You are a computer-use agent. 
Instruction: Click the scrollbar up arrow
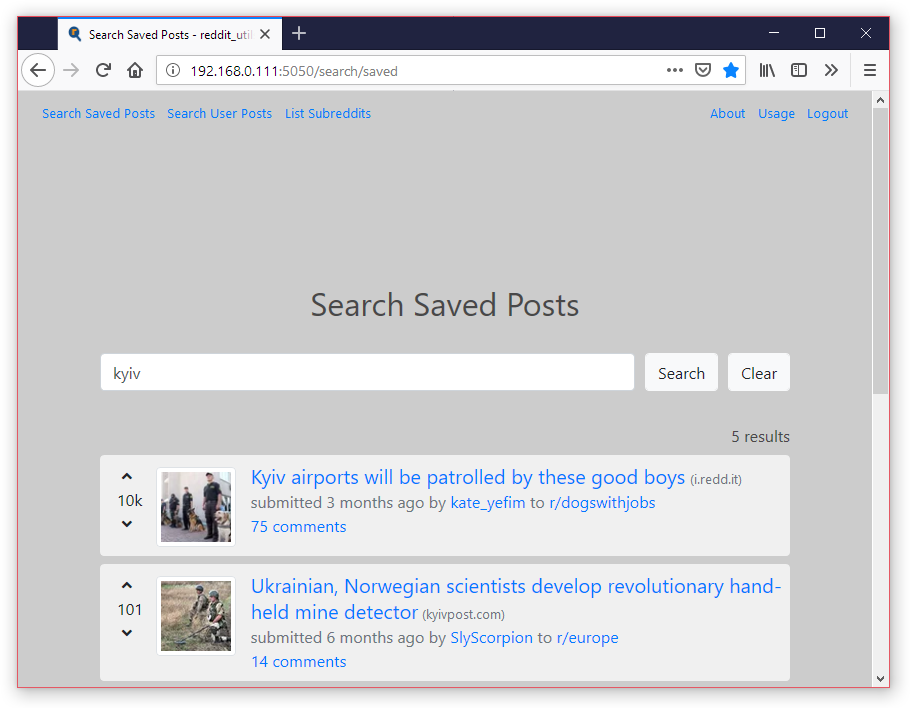[880, 100]
